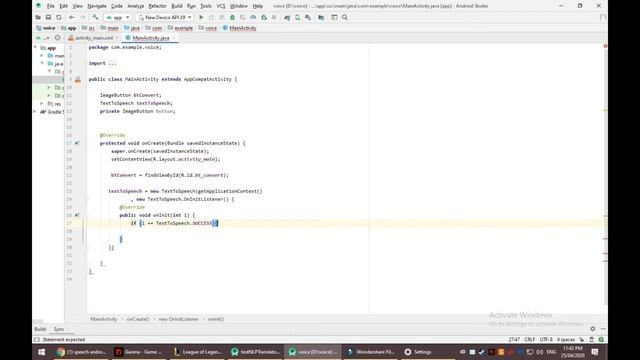Switch to MainActivity.java tab
Screen dimensions: 640x360
tap(150, 38)
